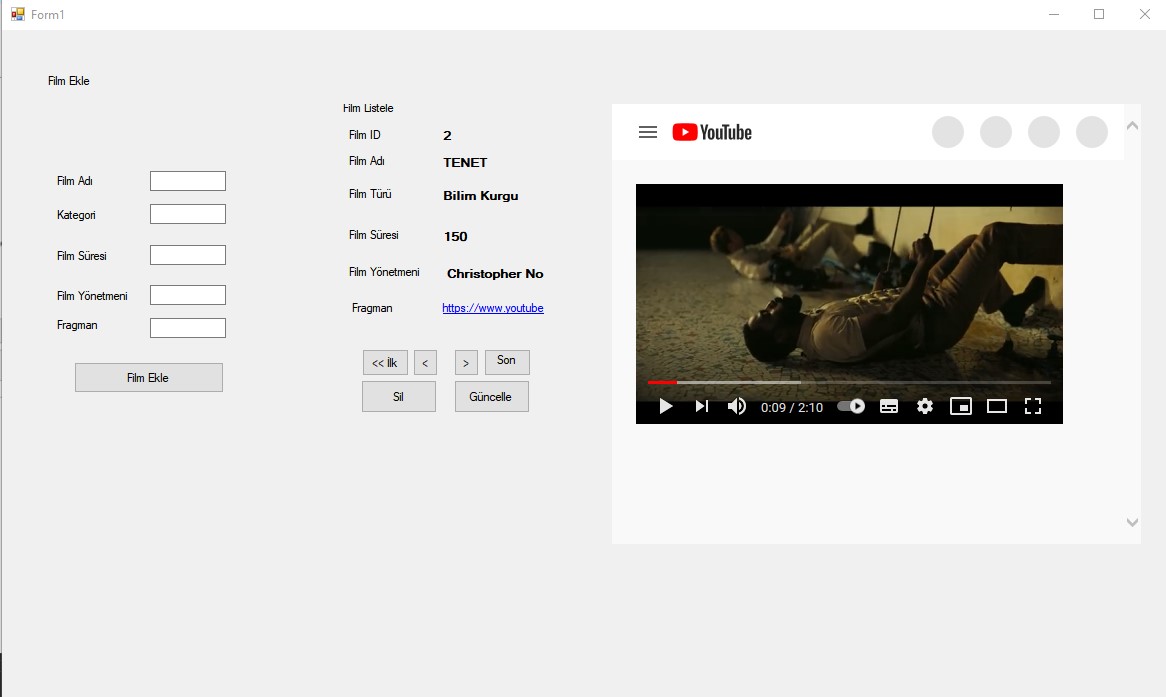Click the Film Adı input field
The image size is (1166, 697).
pos(187,181)
